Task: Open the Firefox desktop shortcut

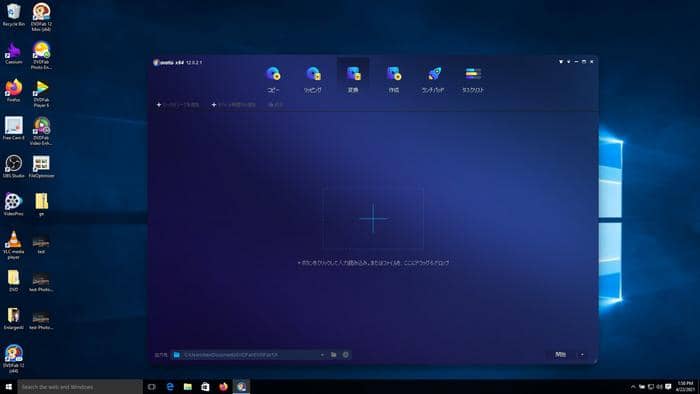Action: click(x=13, y=91)
